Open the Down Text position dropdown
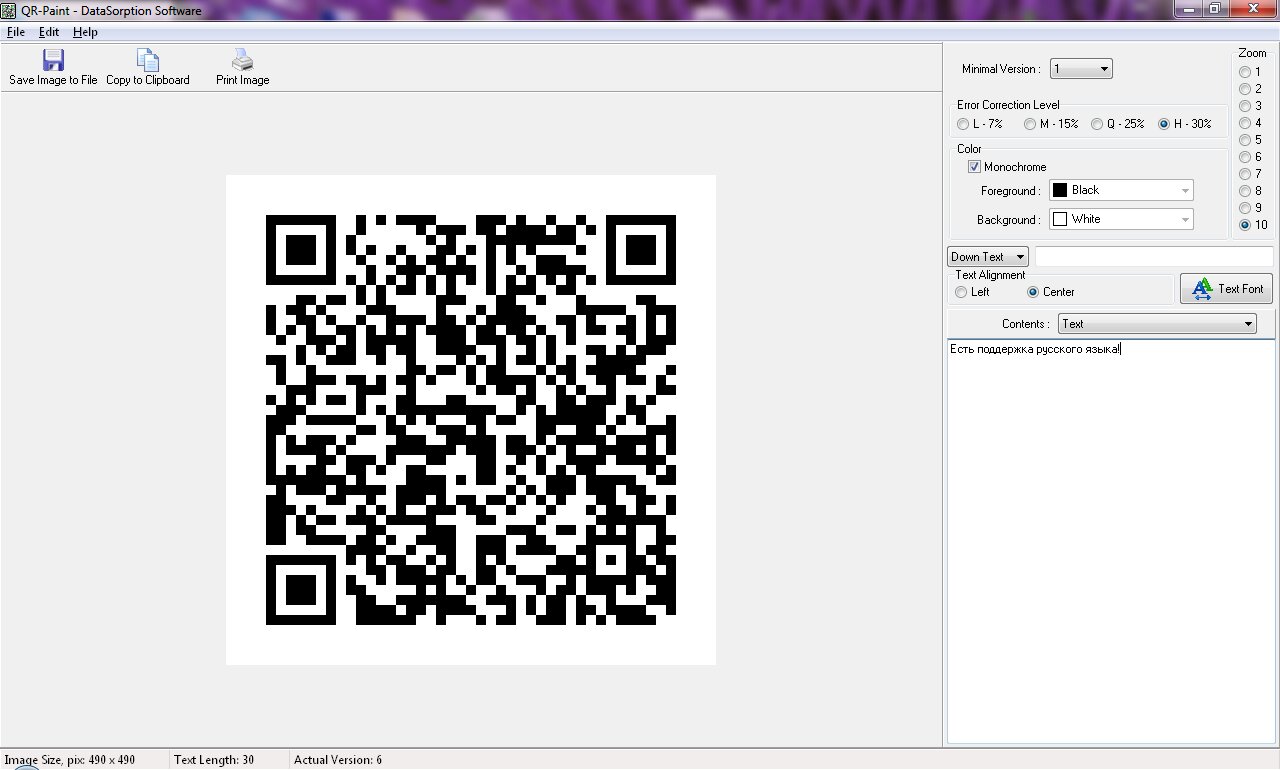This screenshot has width=1280, height=770. (987, 257)
